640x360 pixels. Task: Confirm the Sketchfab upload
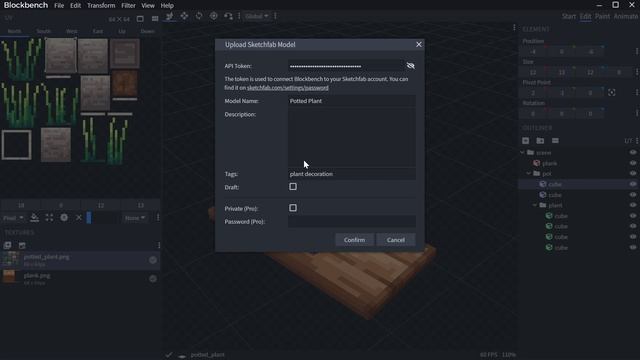(354, 240)
